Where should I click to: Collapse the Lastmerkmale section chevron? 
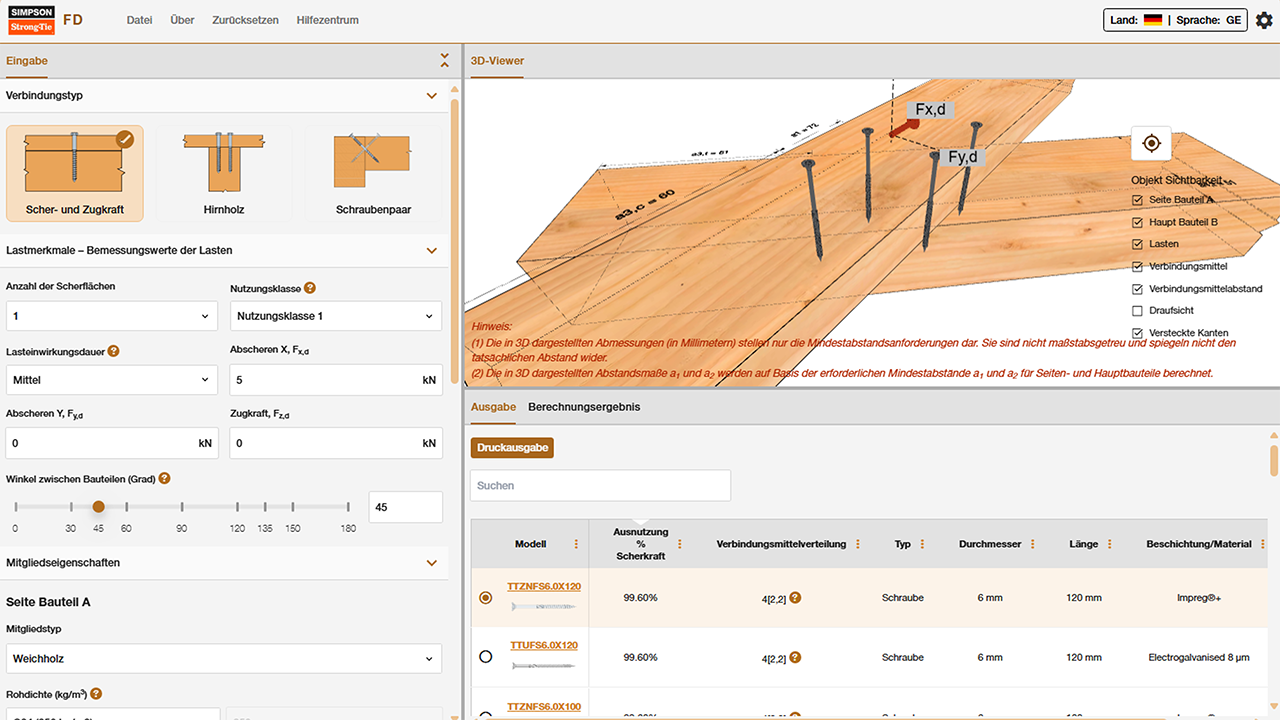coord(432,250)
